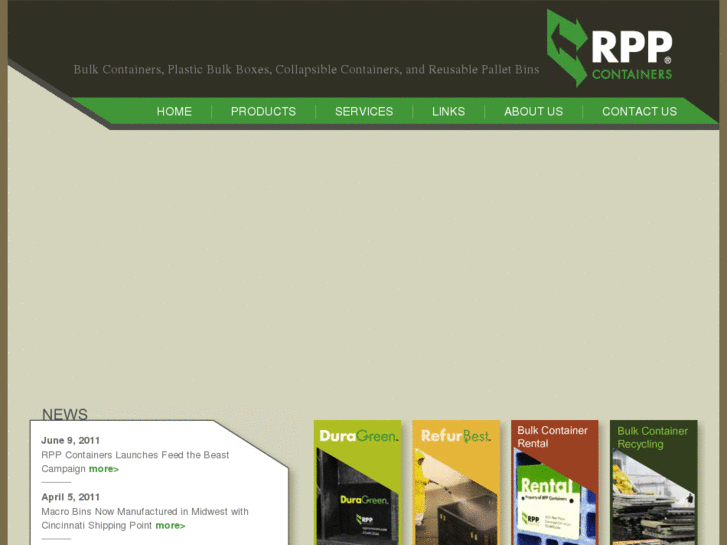Open the RefurBest banner
The width and height of the screenshot is (727, 545).
[x=456, y=482]
